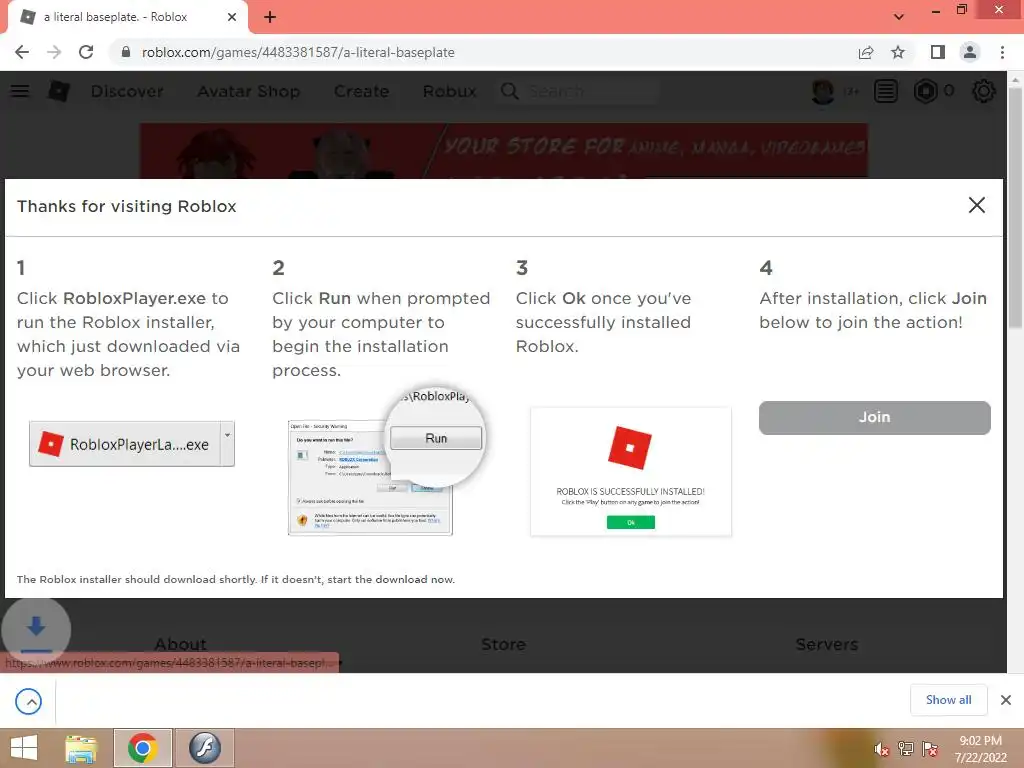Open Roblox settings gear icon

984,91
